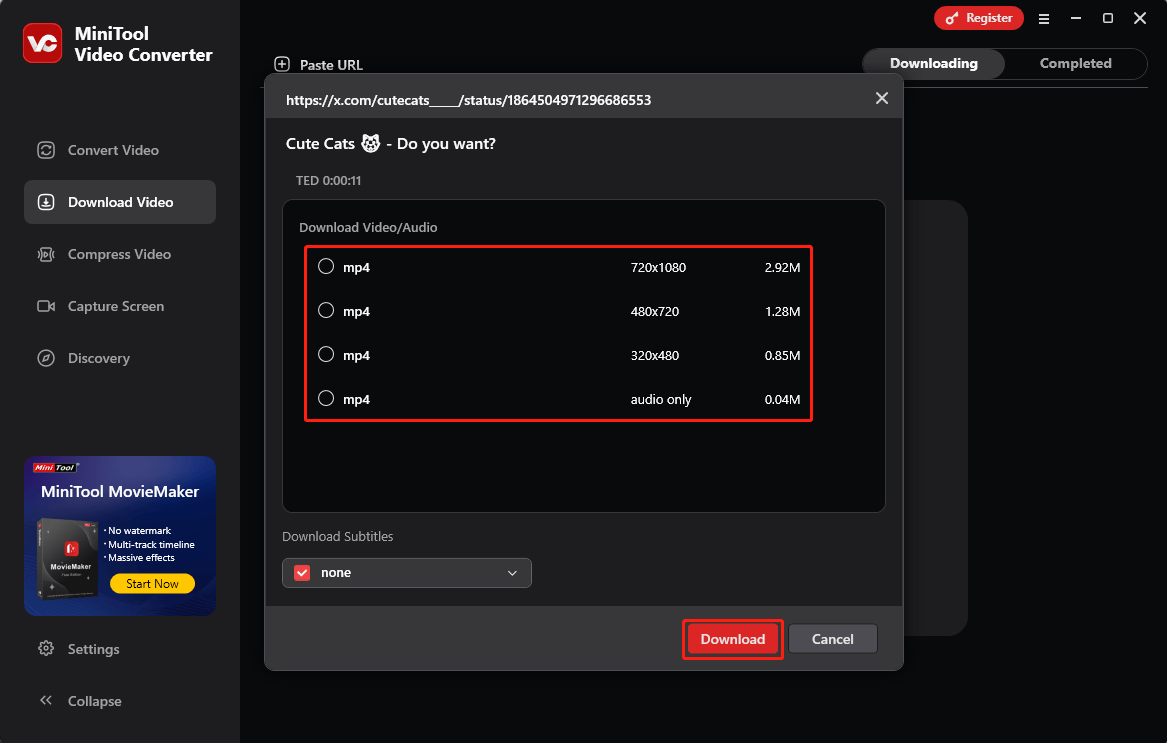Viewport: 1167px width, 743px height.
Task: Click the TED 0:00:11 duration text
Action: coord(328,181)
